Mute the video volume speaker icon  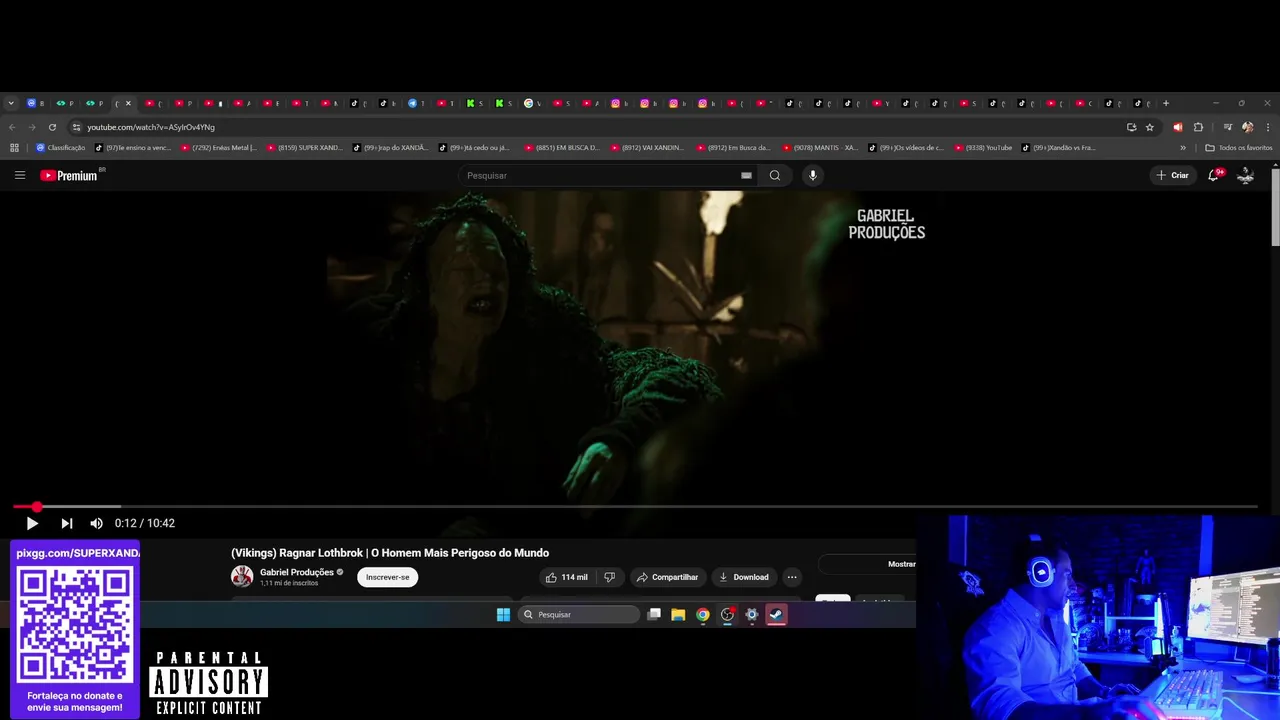tap(96, 523)
